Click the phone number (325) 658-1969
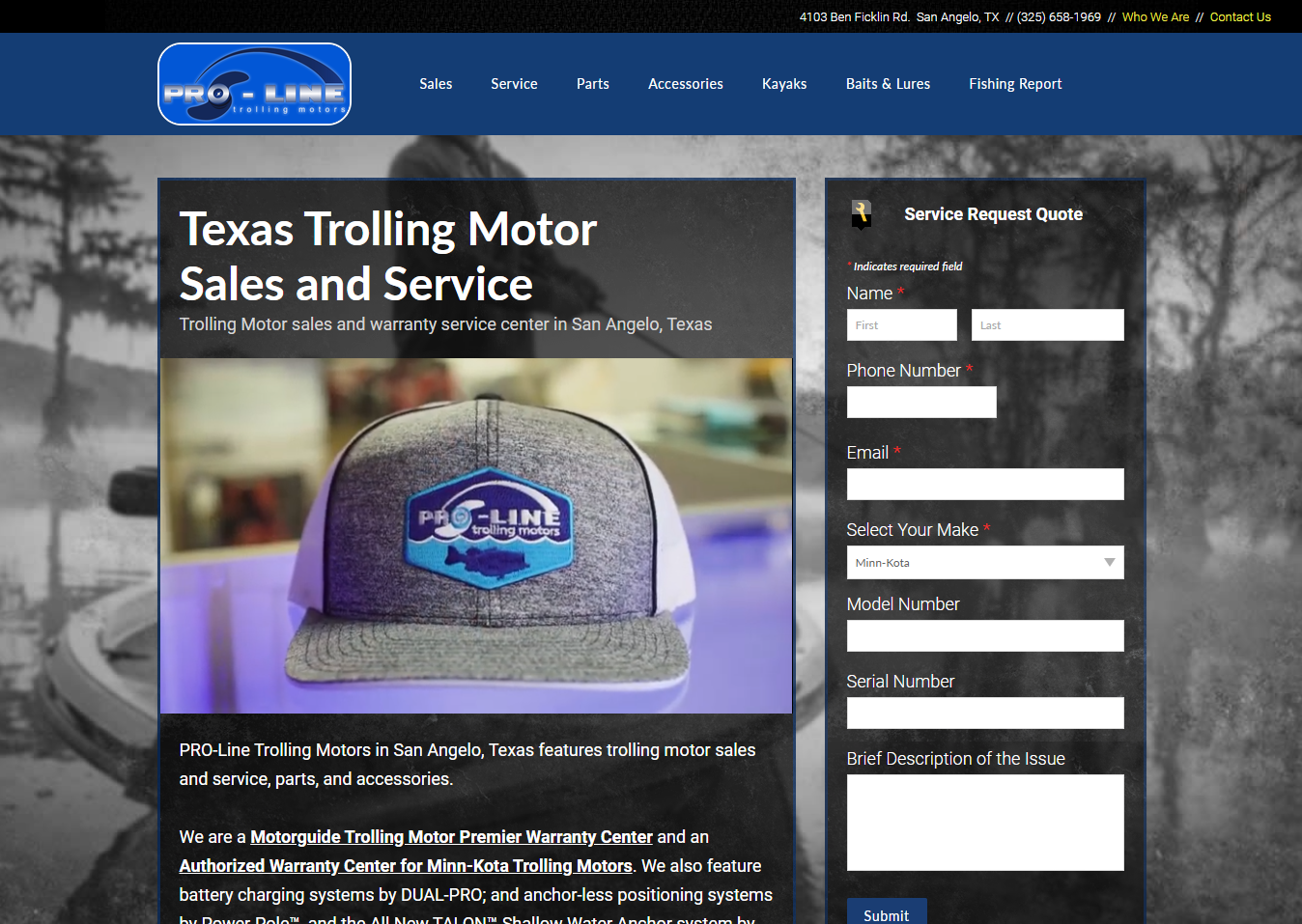The width and height of the screenshot is (1302, 924). point(1059,17)
